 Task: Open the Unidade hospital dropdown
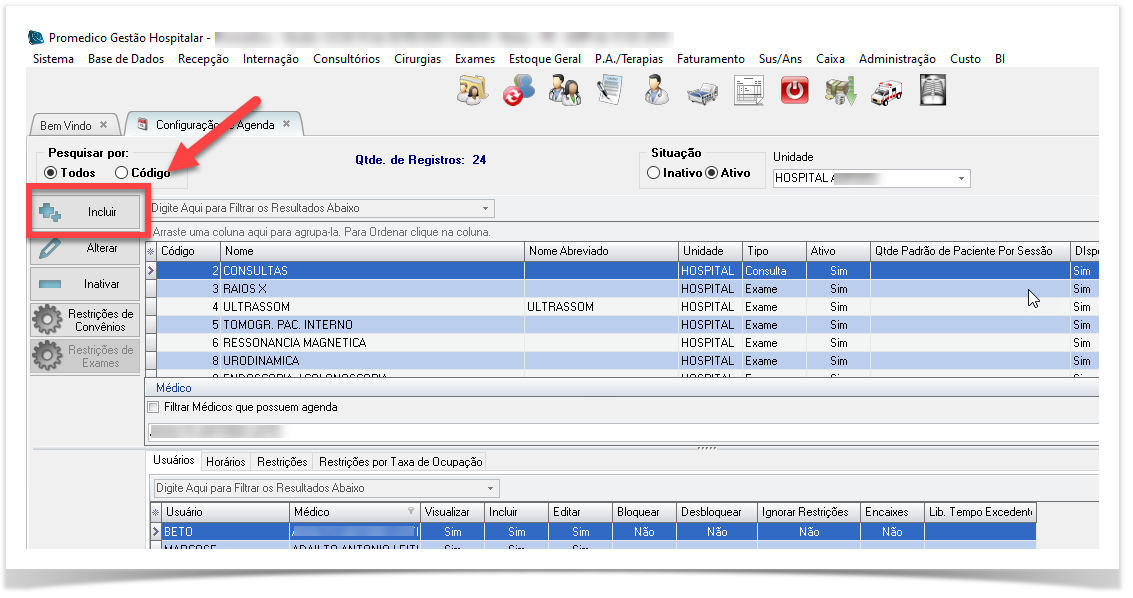pos(962,179)
